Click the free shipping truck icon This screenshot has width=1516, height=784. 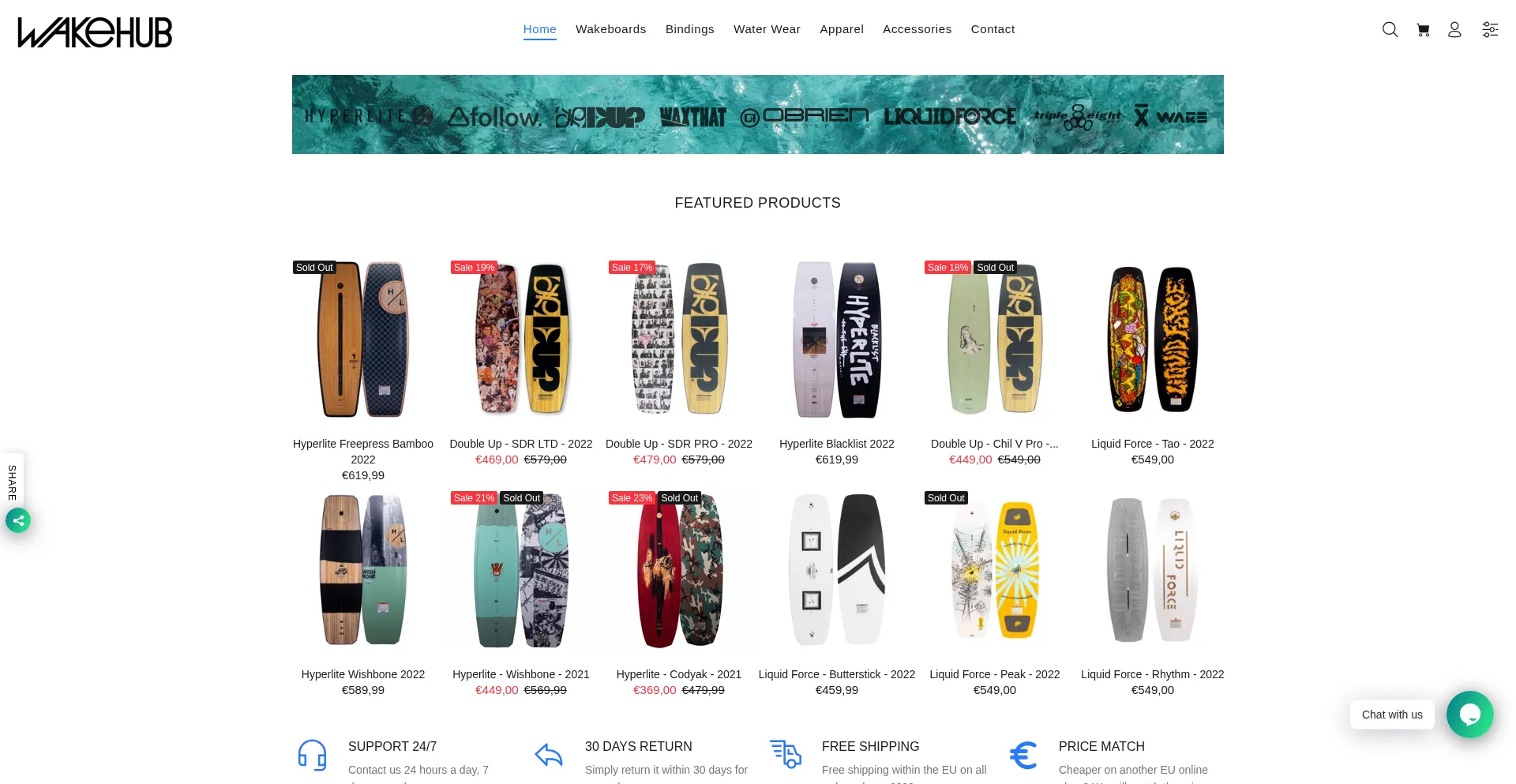pos(786,754)
